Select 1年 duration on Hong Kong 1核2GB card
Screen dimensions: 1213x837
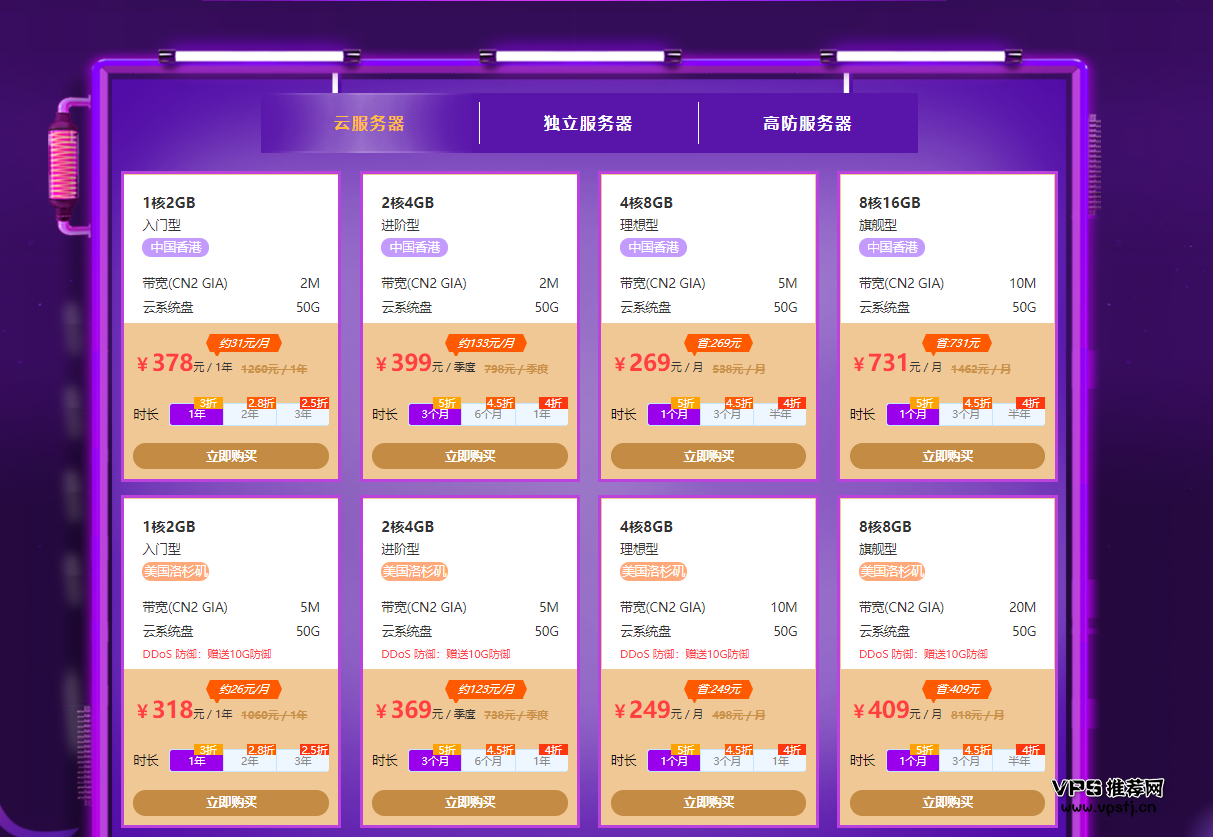[x=197, y=414]
